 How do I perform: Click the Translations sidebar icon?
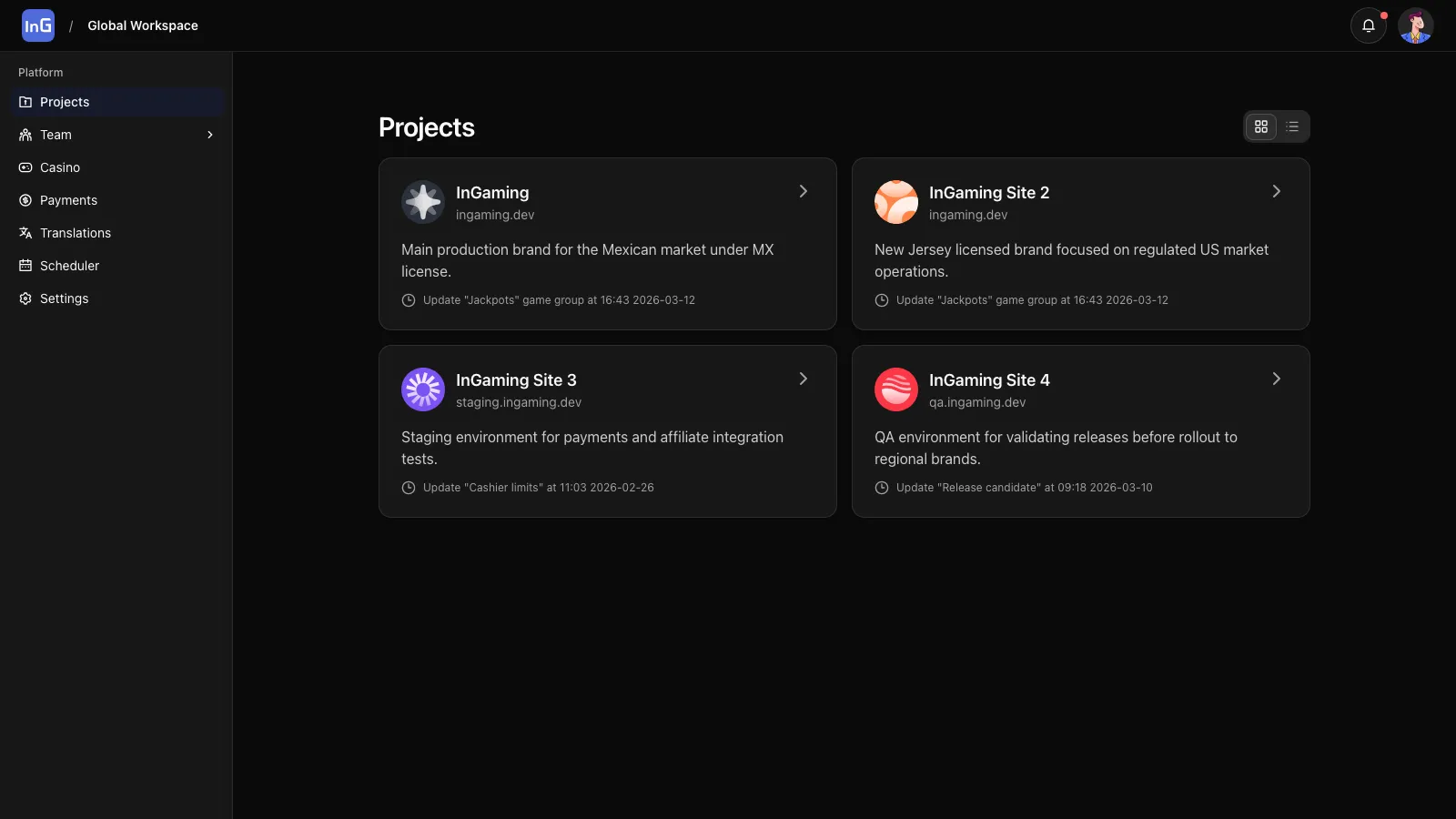click(x=25, y=233)
